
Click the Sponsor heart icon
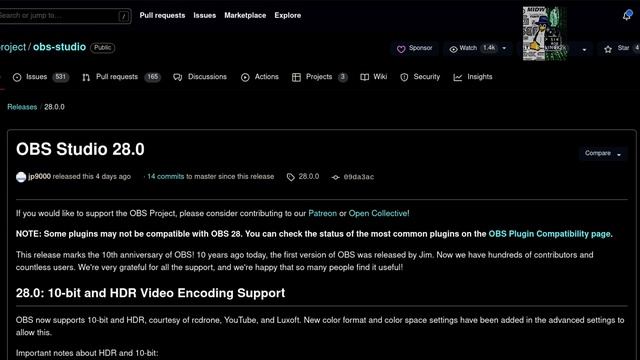click(x=401, y=49)
